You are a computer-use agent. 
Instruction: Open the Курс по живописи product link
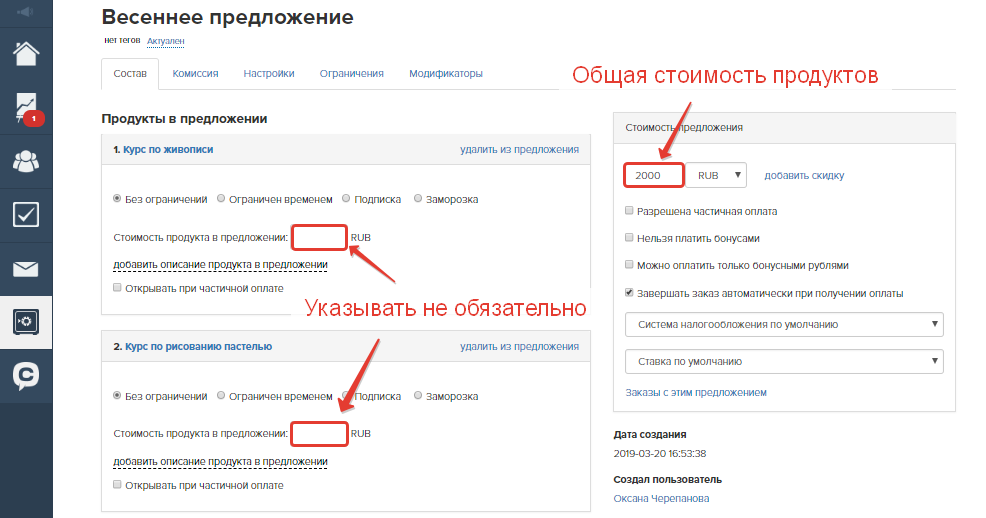click(168, 150)
